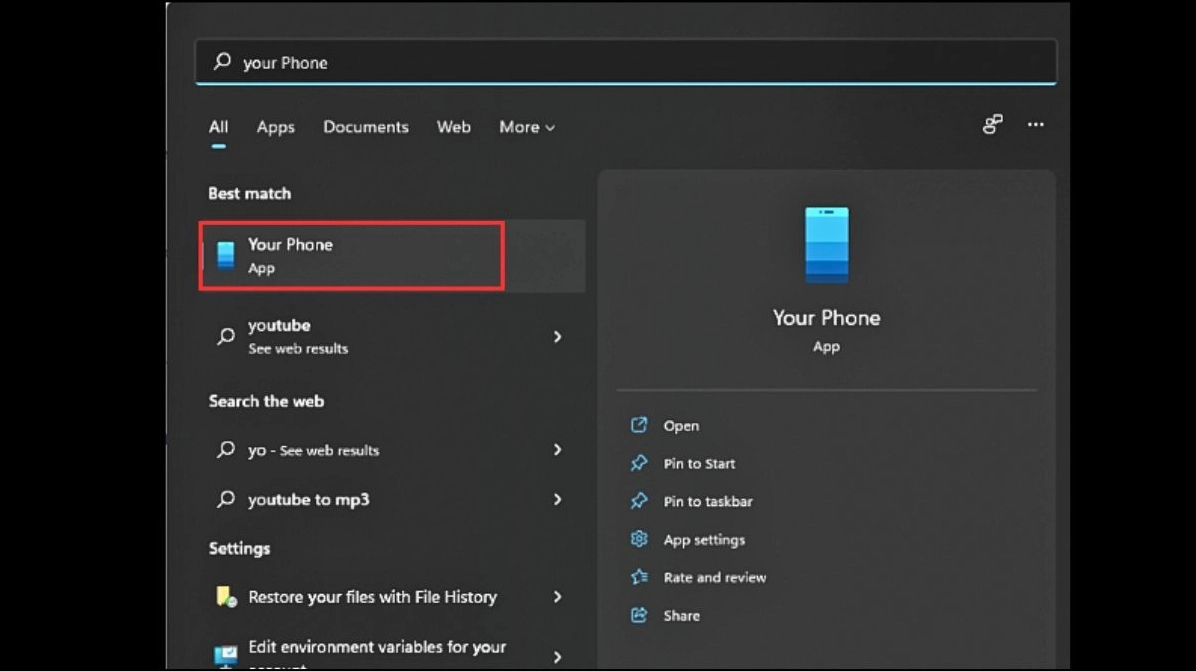Expand the yo - See web results entry
The height and width of the screenshot is (671, 1196).
click(x=557, y=450)
